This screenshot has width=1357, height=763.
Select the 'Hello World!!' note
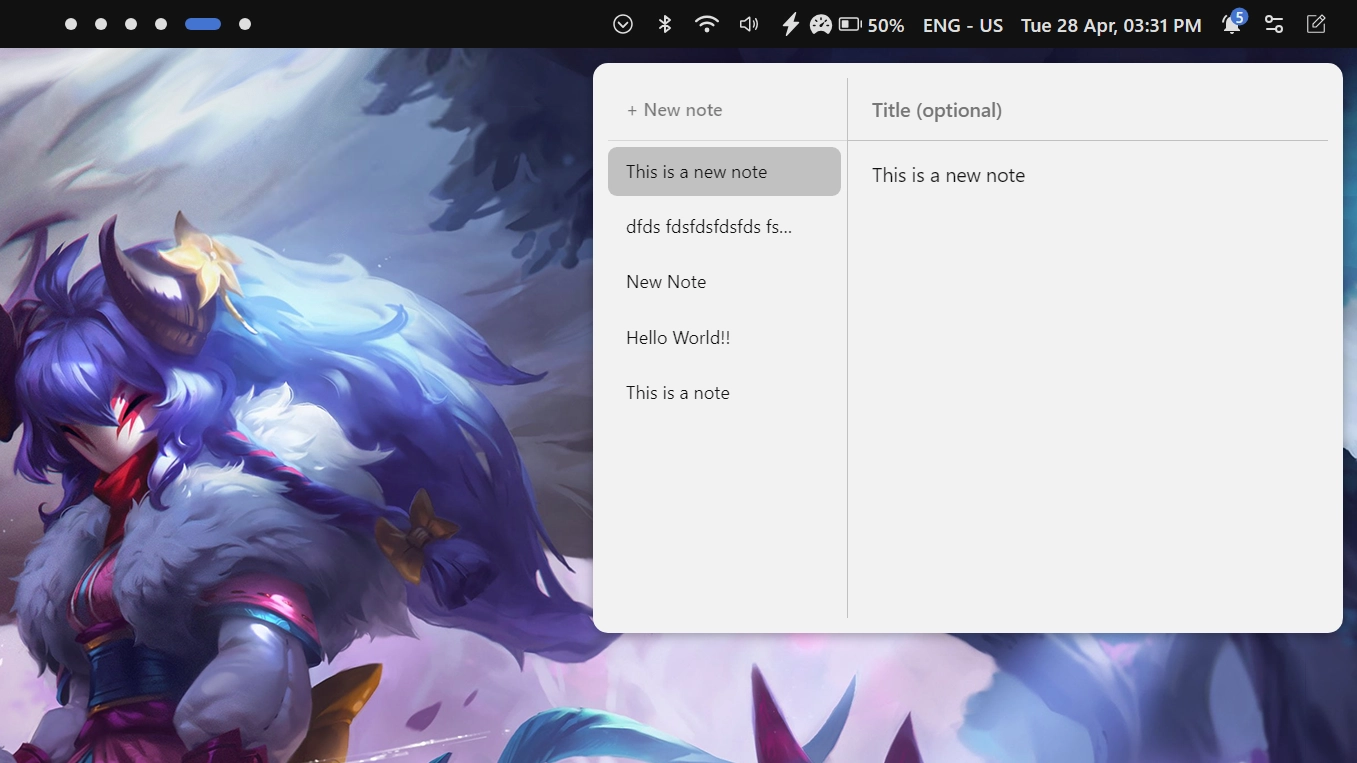coord(678,338)
